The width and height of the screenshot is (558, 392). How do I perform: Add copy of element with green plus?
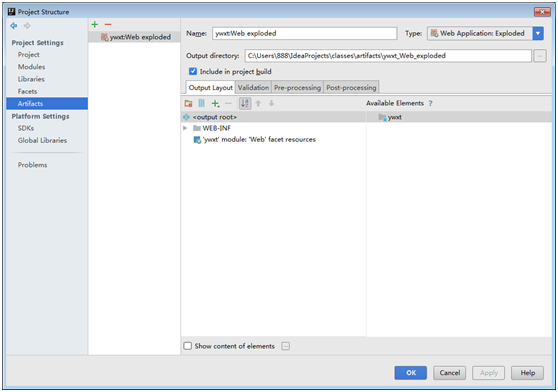(x=215, y=104)
